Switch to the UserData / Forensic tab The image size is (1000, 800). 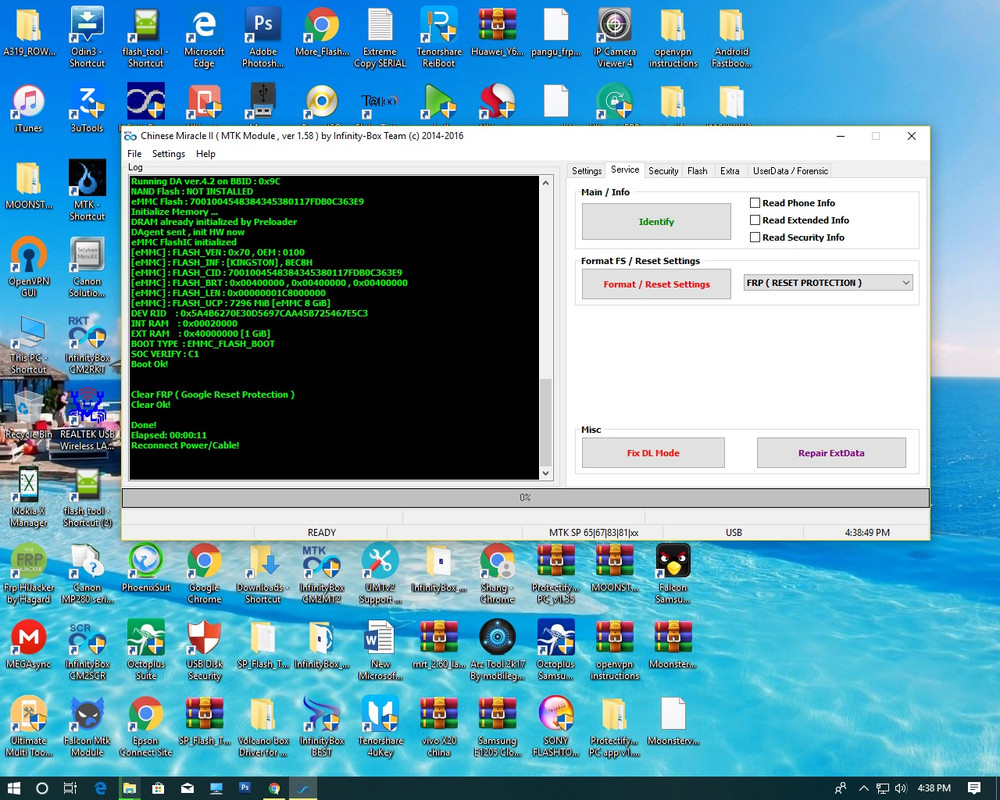(x=790, y=171)
